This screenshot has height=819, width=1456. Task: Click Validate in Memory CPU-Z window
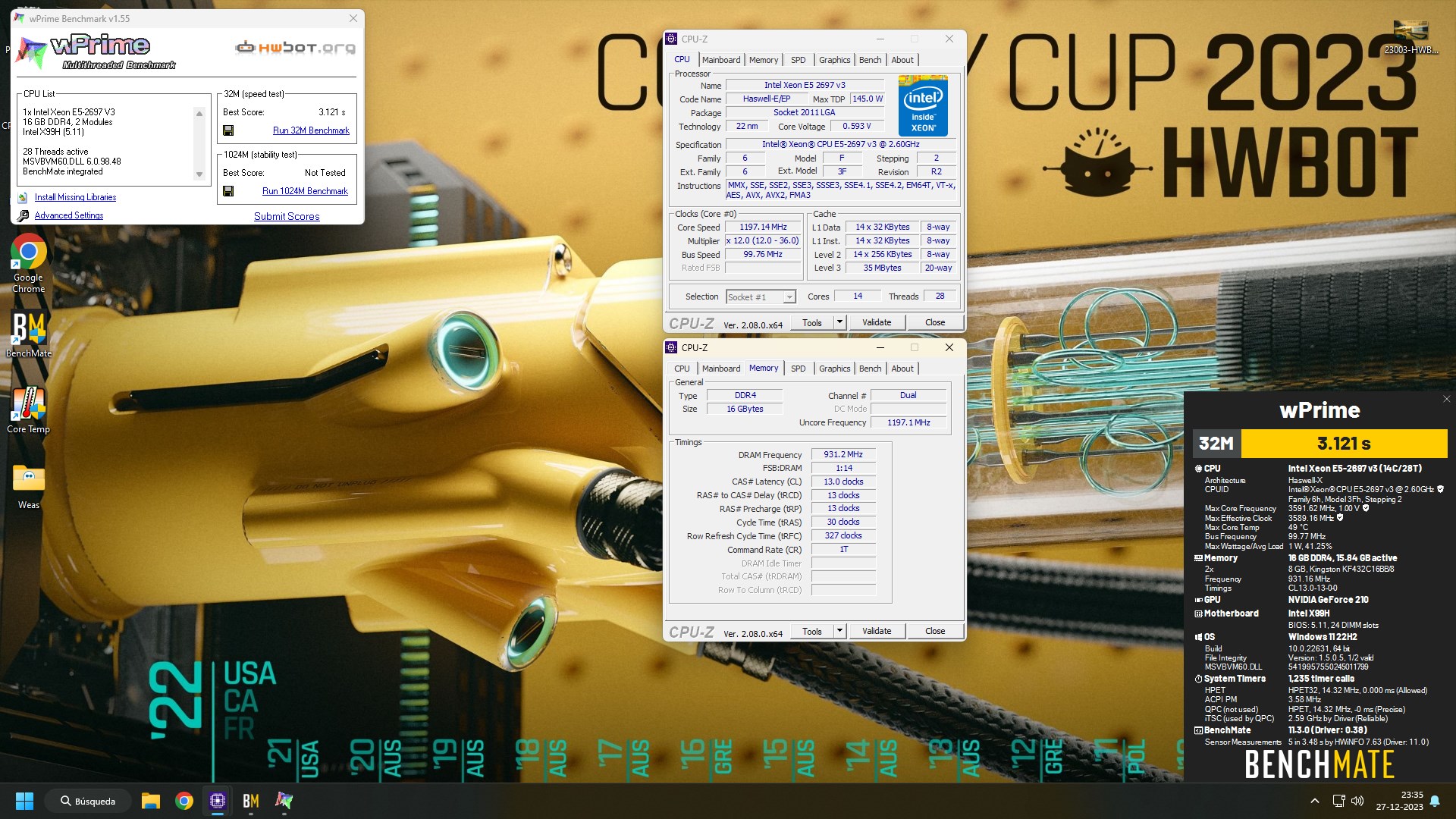click(x=877, y=631)
